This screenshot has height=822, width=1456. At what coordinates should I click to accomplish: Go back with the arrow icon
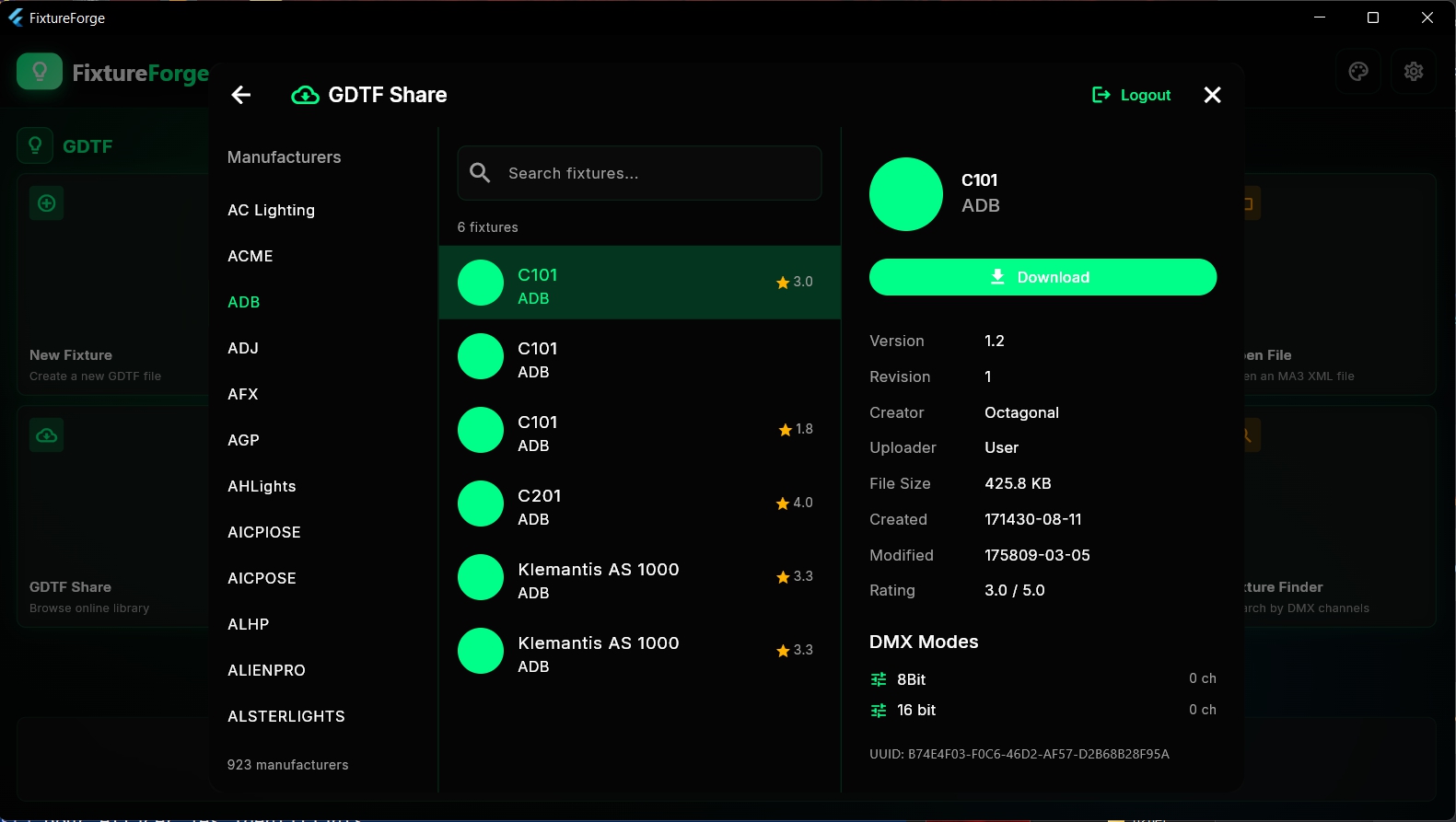(241, 95)
